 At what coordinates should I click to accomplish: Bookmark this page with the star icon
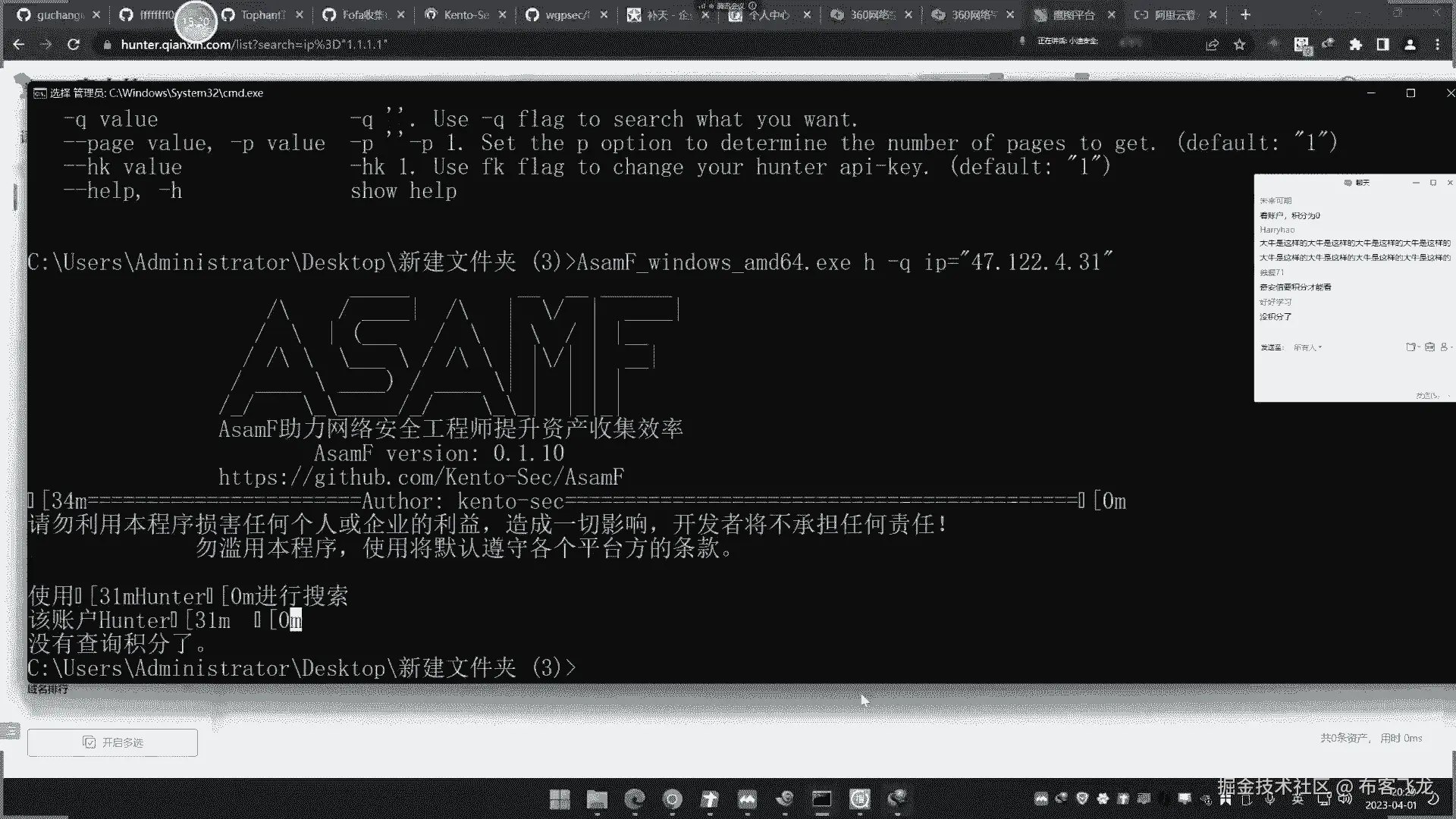point(1239,45)
